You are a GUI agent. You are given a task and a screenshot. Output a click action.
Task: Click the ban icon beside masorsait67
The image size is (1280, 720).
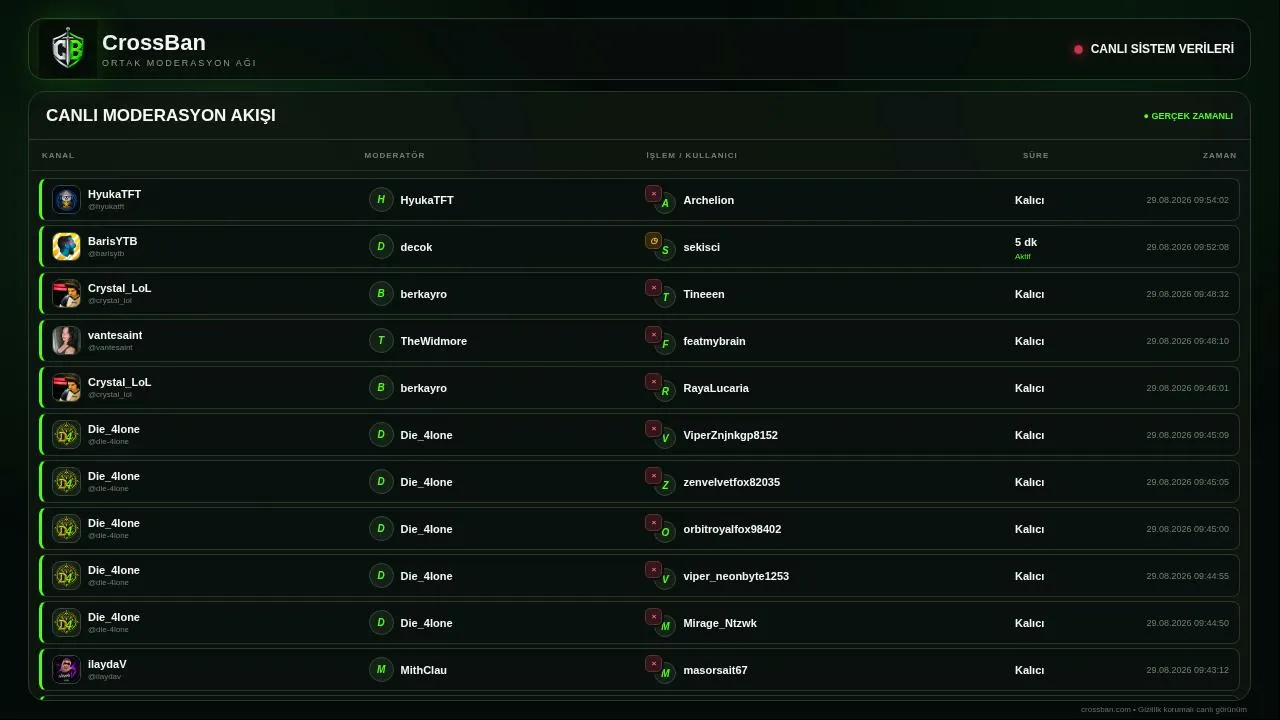(x=653, y=664)
